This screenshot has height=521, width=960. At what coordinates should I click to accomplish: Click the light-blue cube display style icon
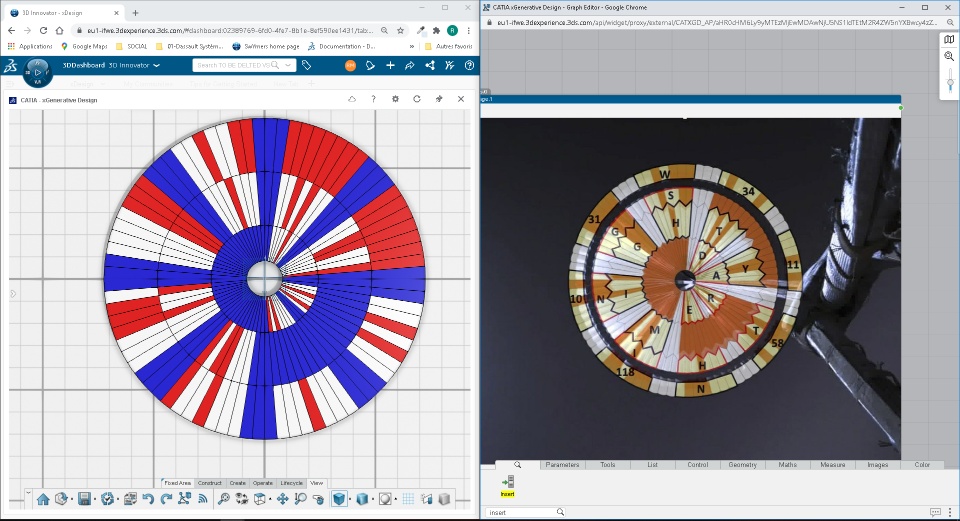click(362, 499)
